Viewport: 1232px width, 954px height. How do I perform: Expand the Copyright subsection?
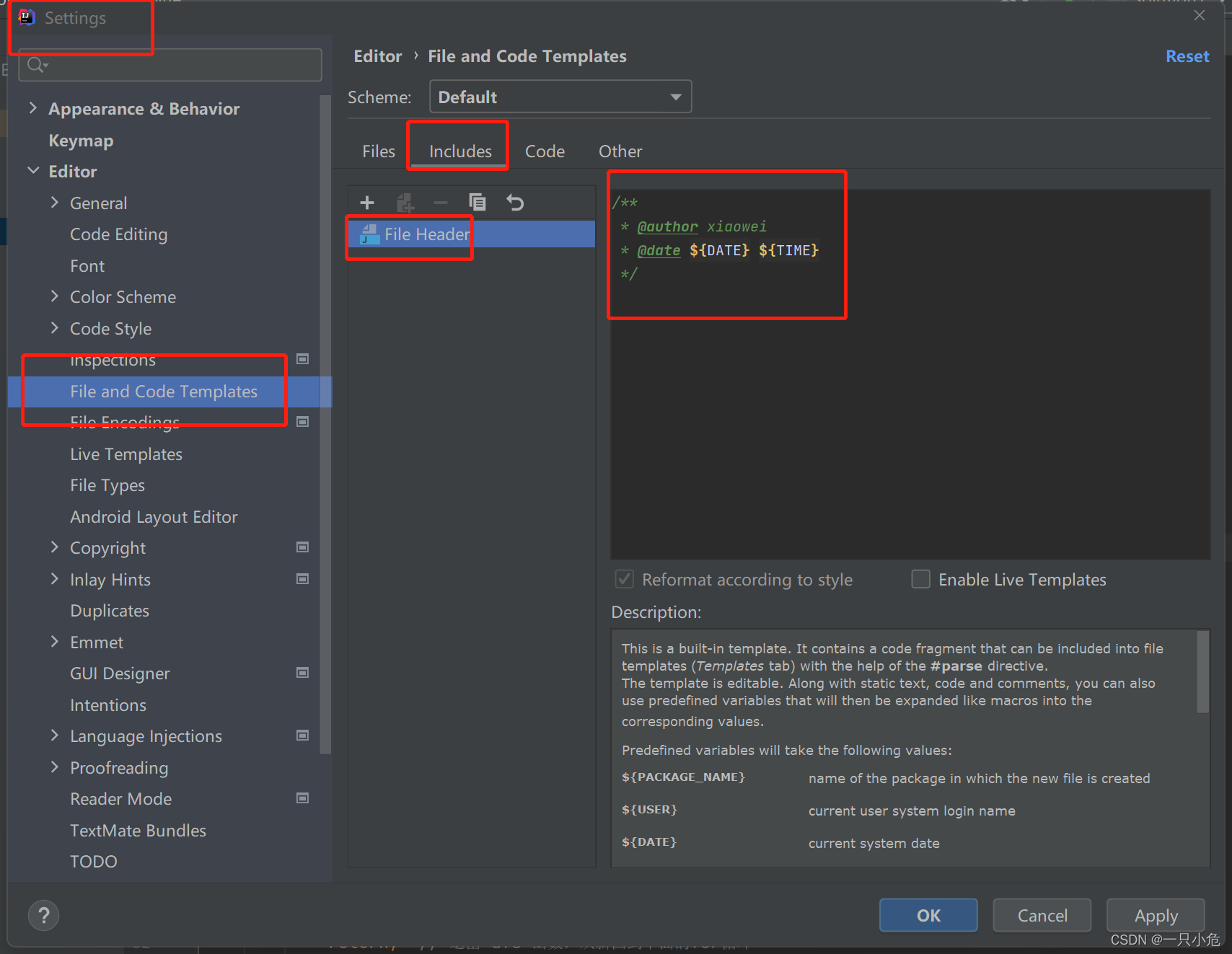click(54, 547)
